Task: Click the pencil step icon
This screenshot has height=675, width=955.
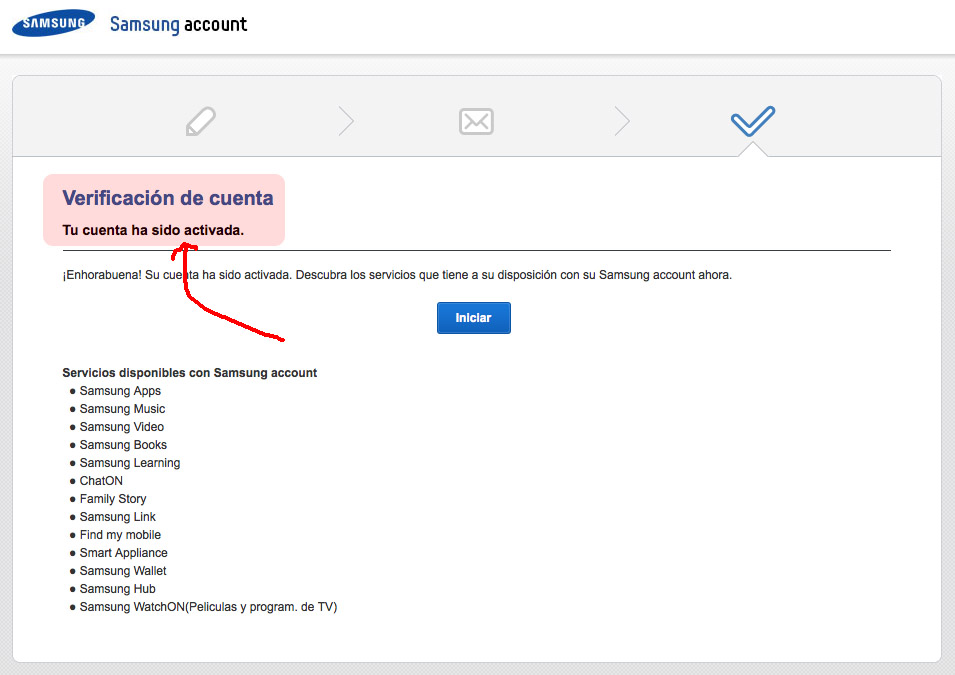Action: point(201,121)
